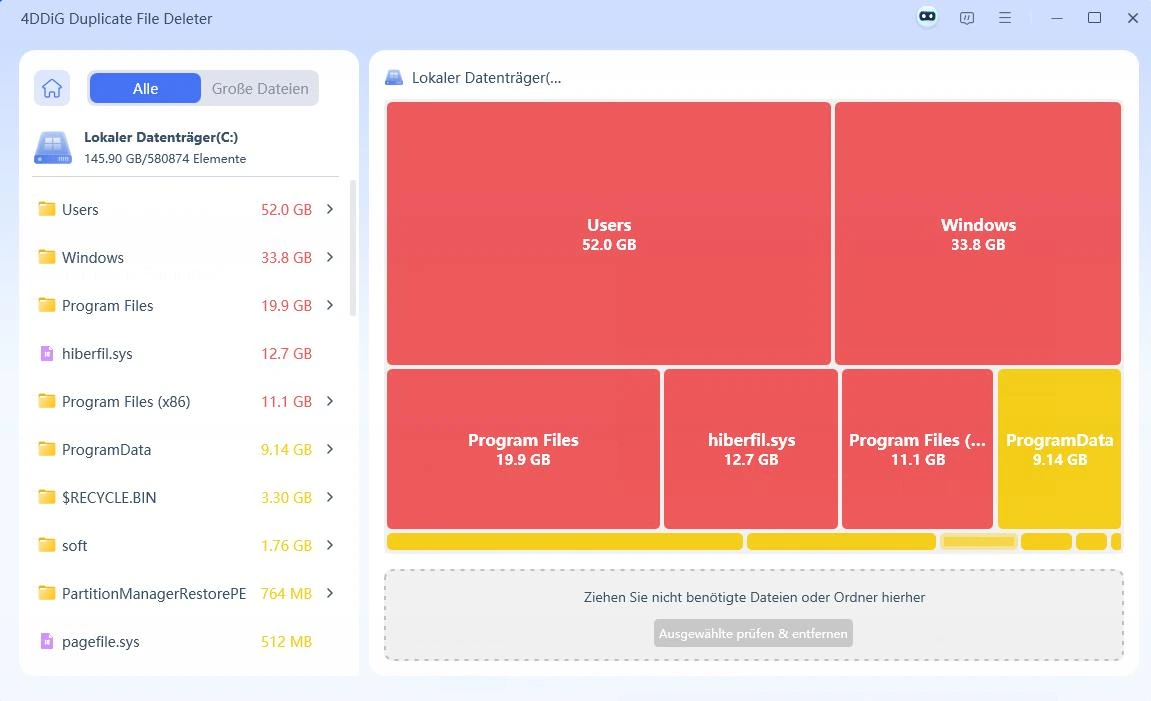Select the hiberfil.sys tile in the treemap

click(751, 448)
